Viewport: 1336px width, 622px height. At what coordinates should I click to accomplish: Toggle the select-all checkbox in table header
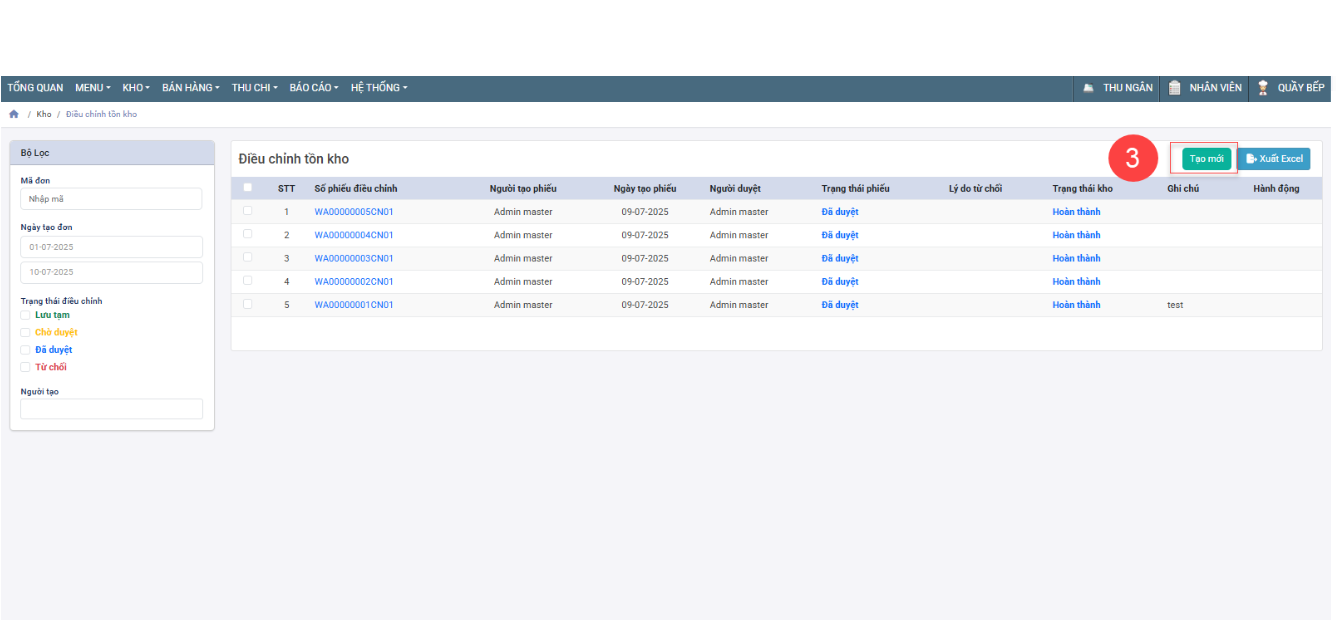248,188
